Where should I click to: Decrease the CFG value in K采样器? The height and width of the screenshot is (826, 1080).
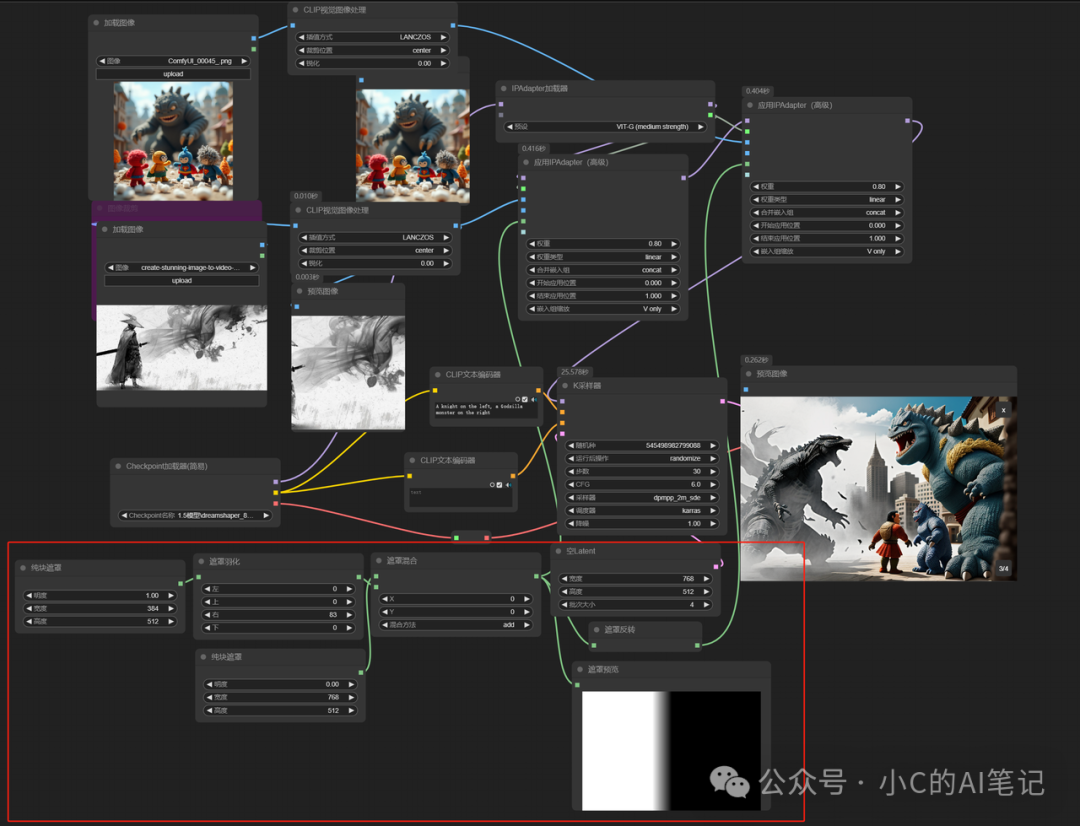click(571, 484)
